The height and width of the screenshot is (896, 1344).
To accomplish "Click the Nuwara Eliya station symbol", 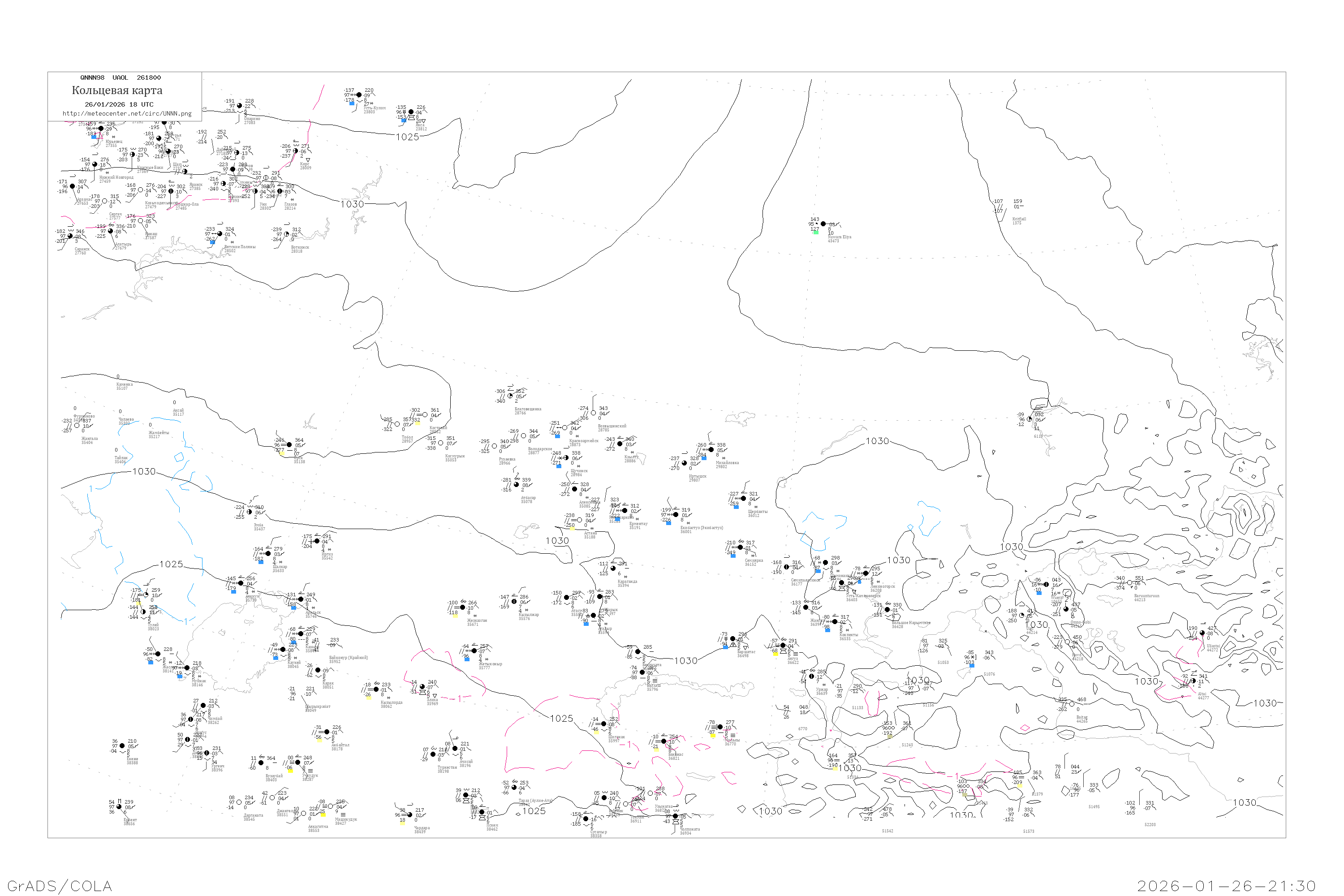I will [823, 224].
